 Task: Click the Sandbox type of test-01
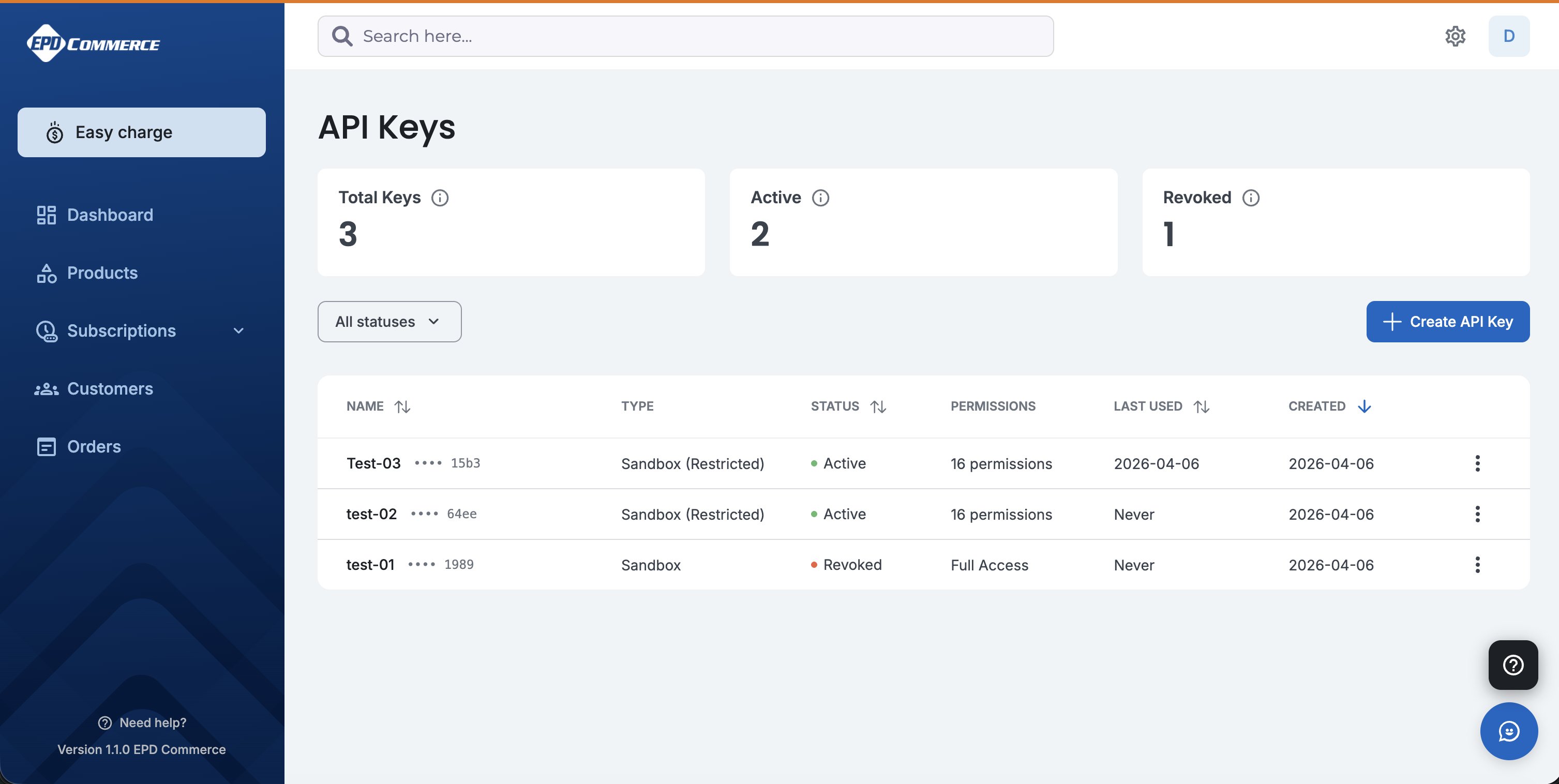651,565
